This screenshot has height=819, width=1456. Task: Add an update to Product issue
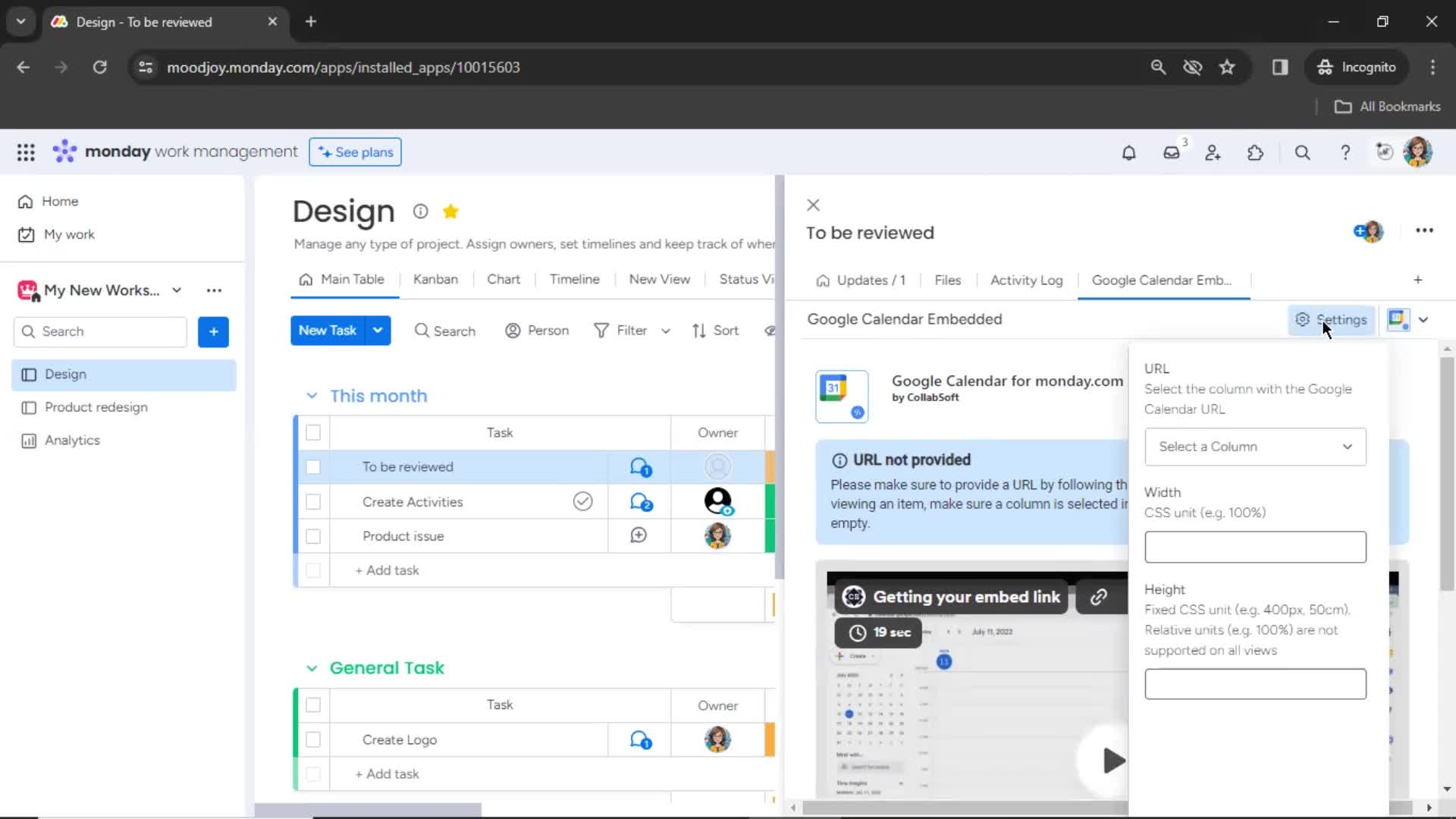coord(639,535)
